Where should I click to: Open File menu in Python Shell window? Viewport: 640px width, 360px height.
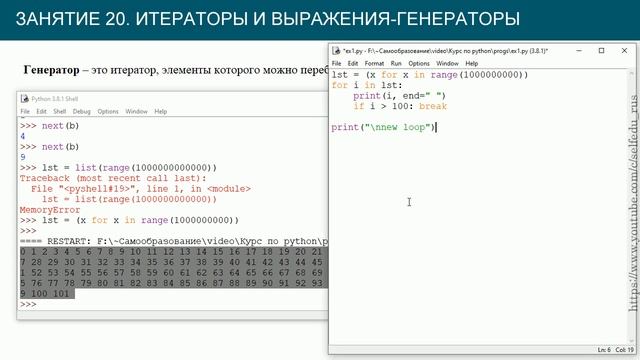[x=25, y=111]
